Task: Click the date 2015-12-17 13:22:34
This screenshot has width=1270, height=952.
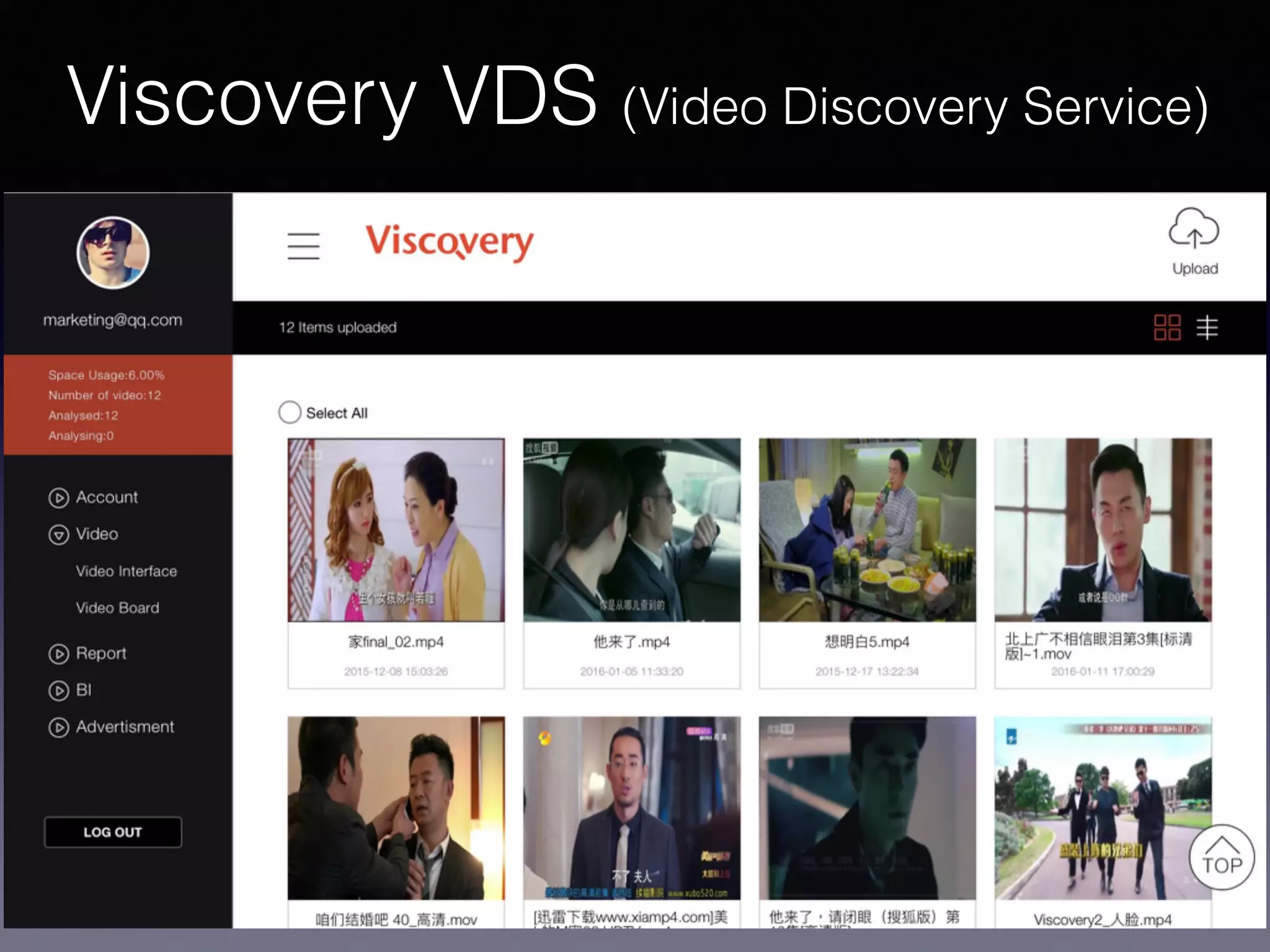Action: coord(868,671)
